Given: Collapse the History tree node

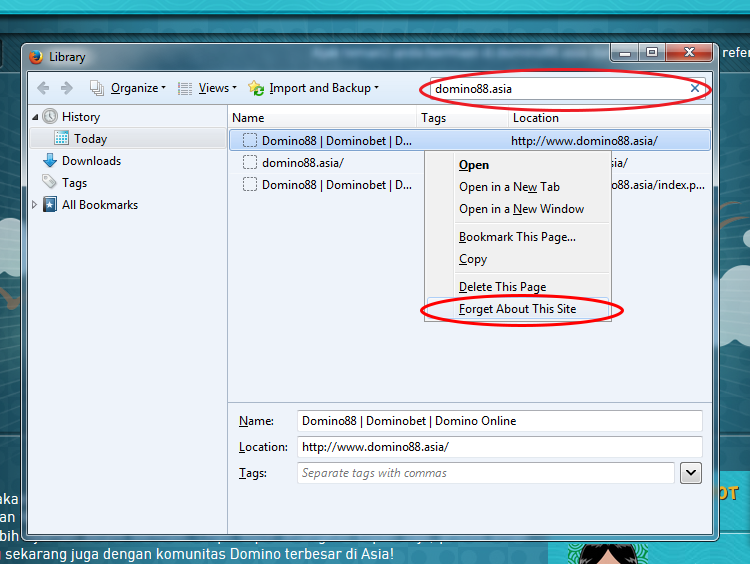Looking at the screenshot, I should click(x=35, y=117).
